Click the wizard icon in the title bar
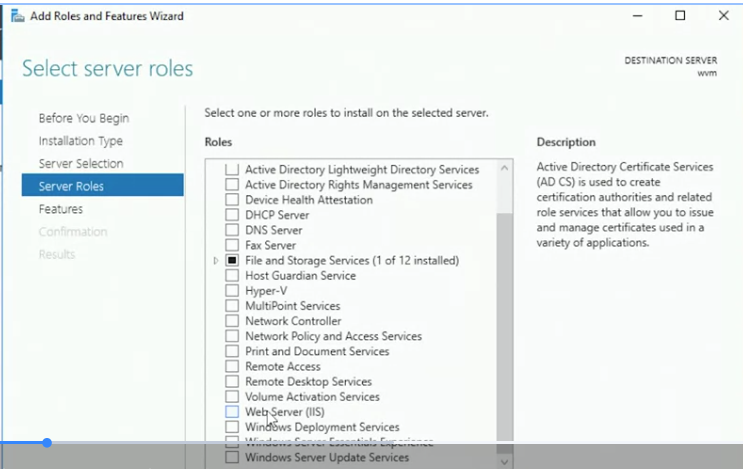Image resolution: width=743 pixels, height=469 pixels. pyautogui.click(x=18, y=16)
